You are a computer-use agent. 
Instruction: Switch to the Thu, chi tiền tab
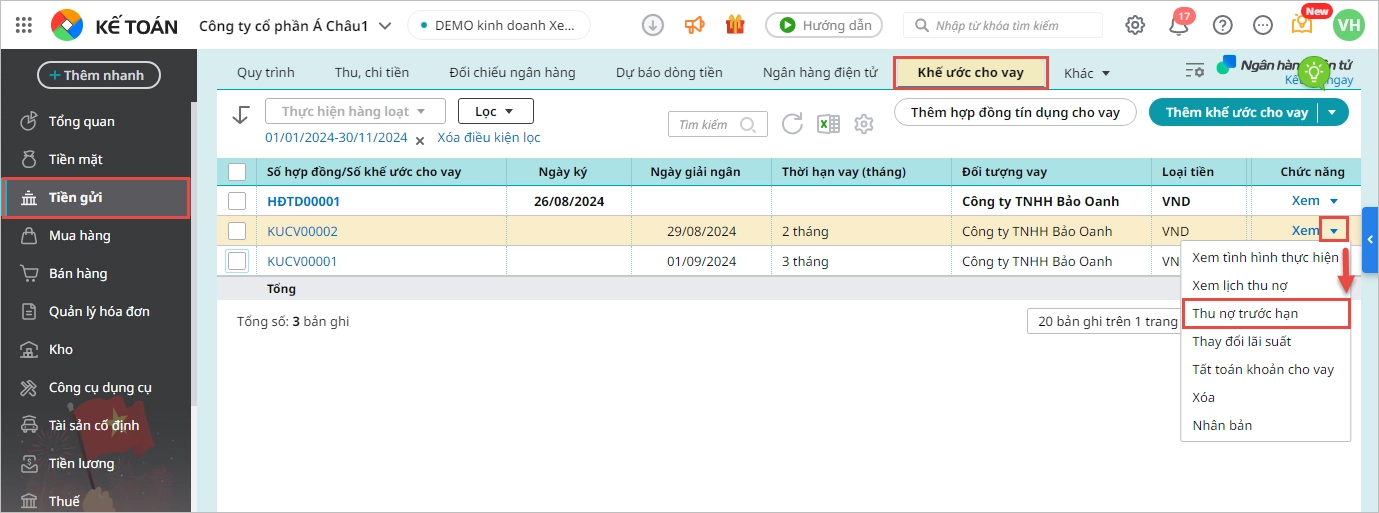[x=372, y=72]
